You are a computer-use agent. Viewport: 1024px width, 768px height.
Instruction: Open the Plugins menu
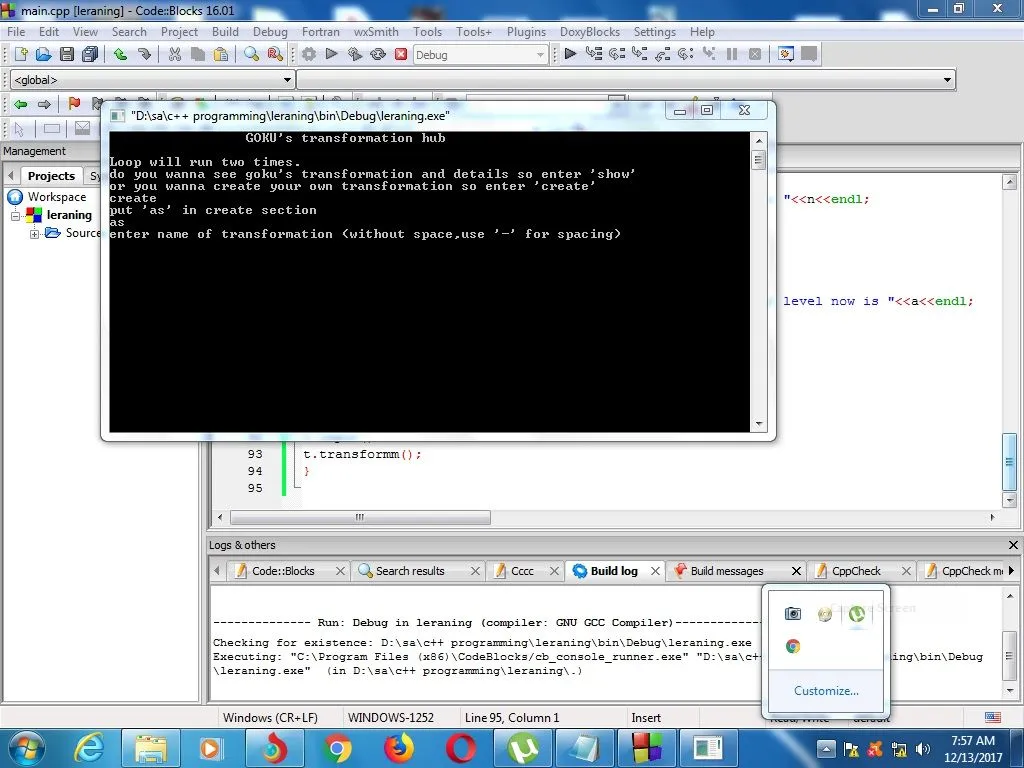point(526,31)
